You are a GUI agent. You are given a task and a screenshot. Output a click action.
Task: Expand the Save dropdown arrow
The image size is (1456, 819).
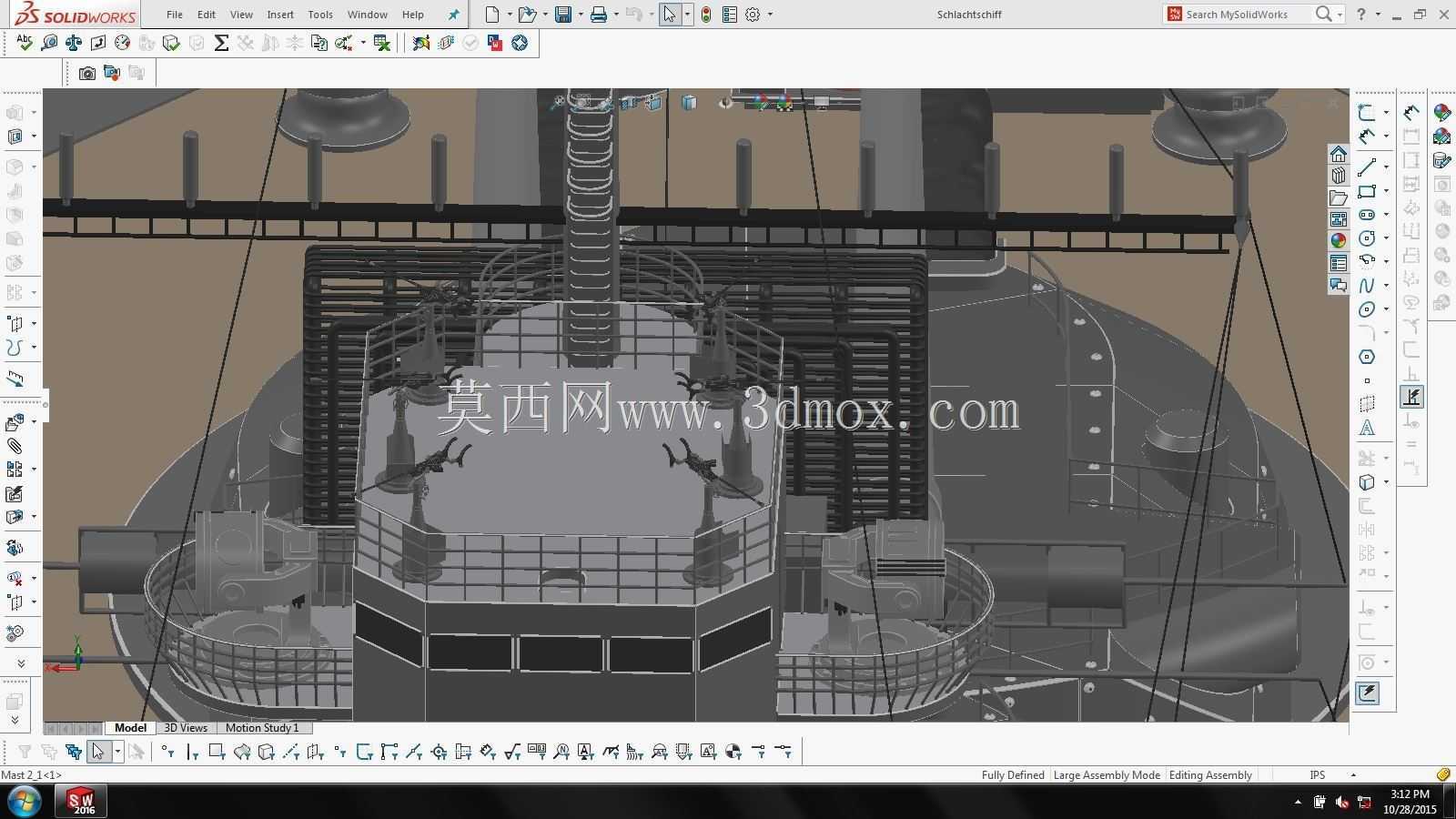[x=581, y=15]
